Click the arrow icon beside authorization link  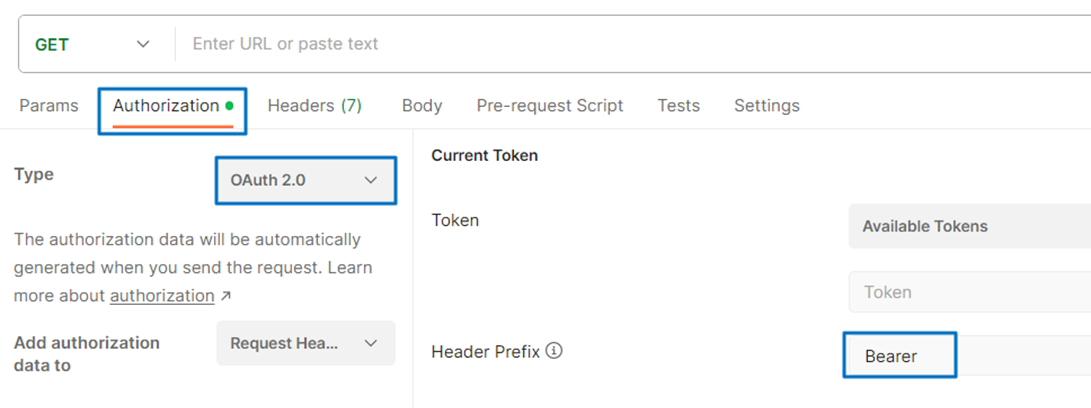[225, 296]
